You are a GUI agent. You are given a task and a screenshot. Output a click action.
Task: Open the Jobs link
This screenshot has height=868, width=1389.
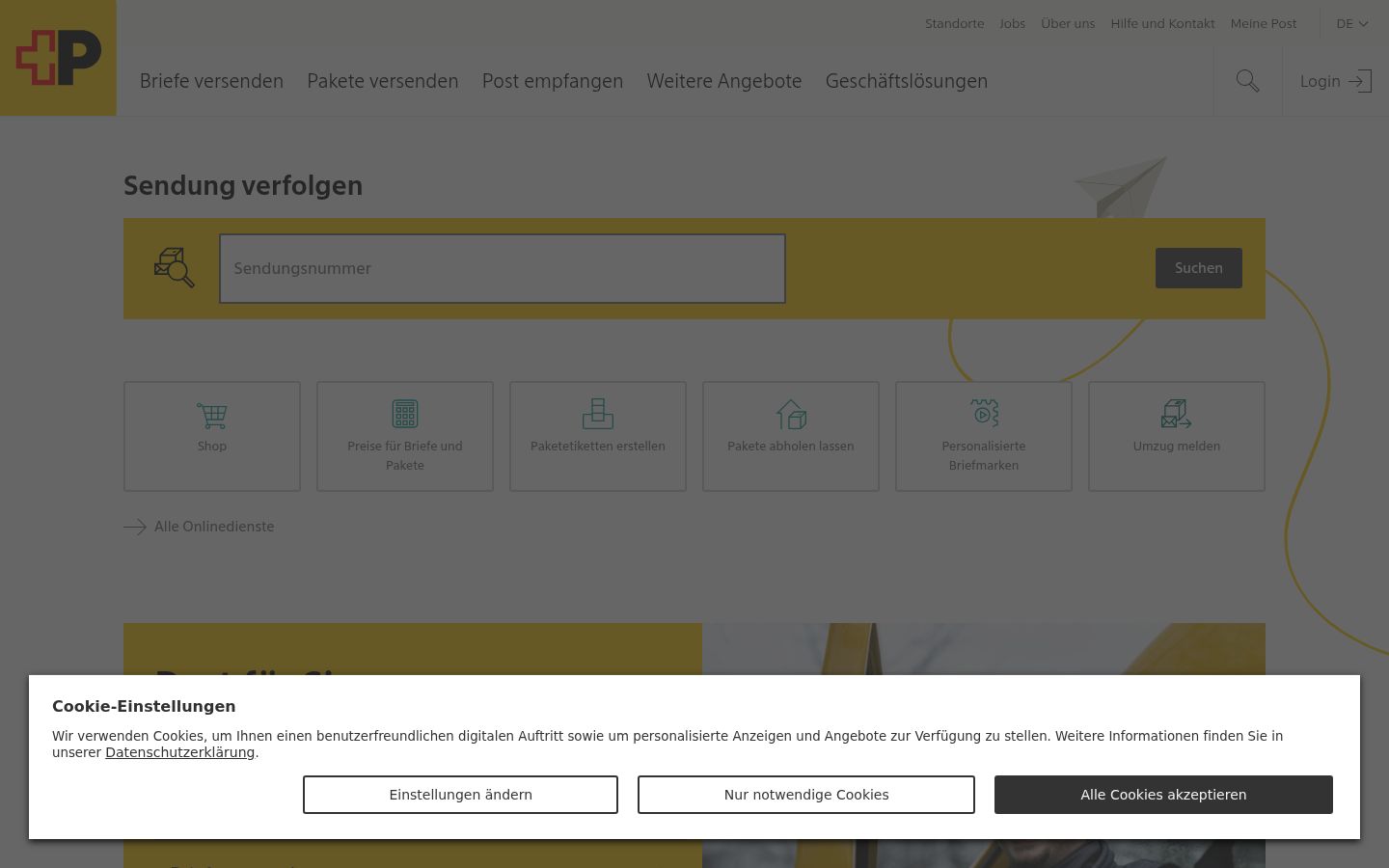[1013, 23]
